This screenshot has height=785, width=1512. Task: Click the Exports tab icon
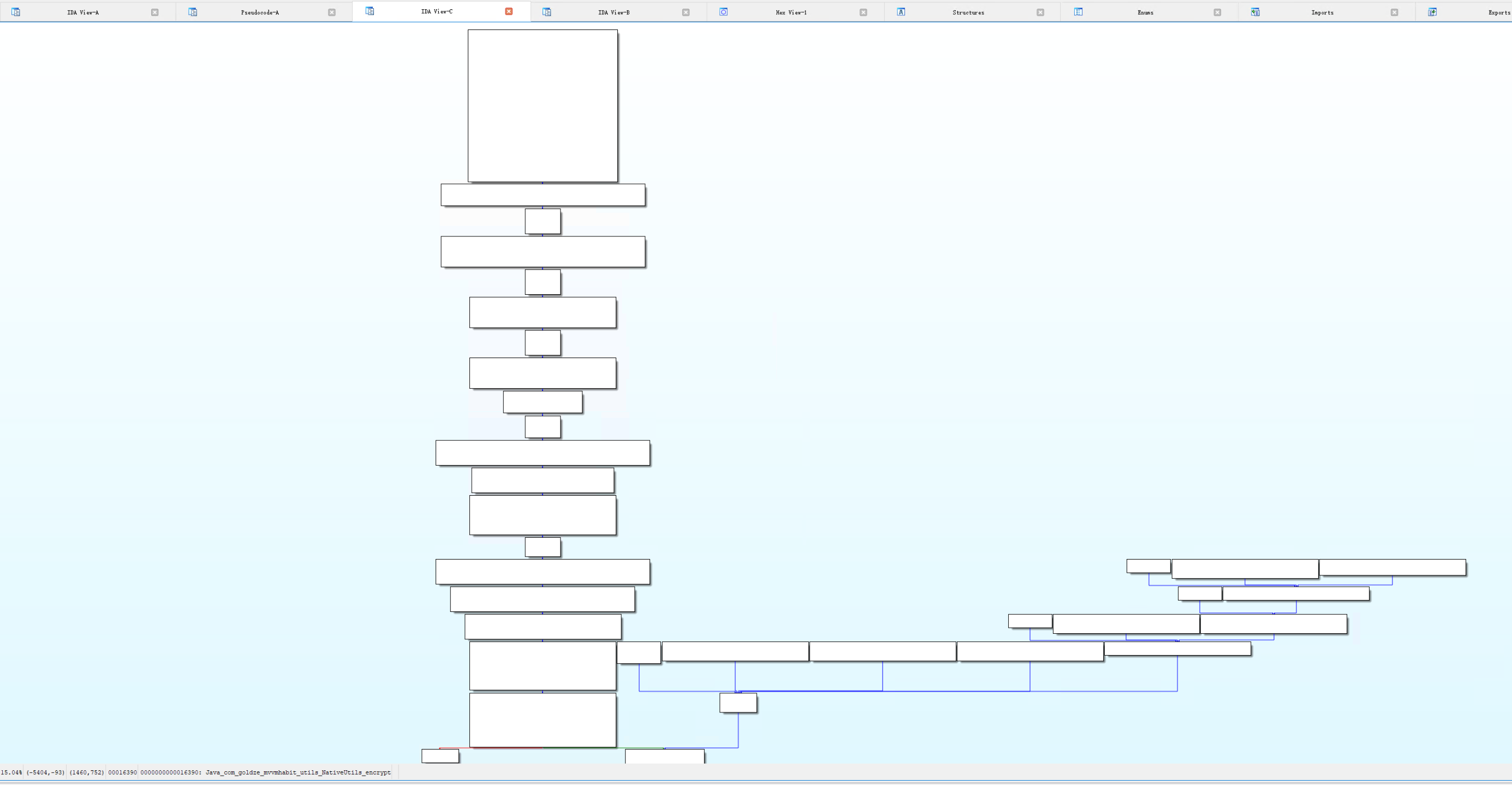(x=1432, y=13)
